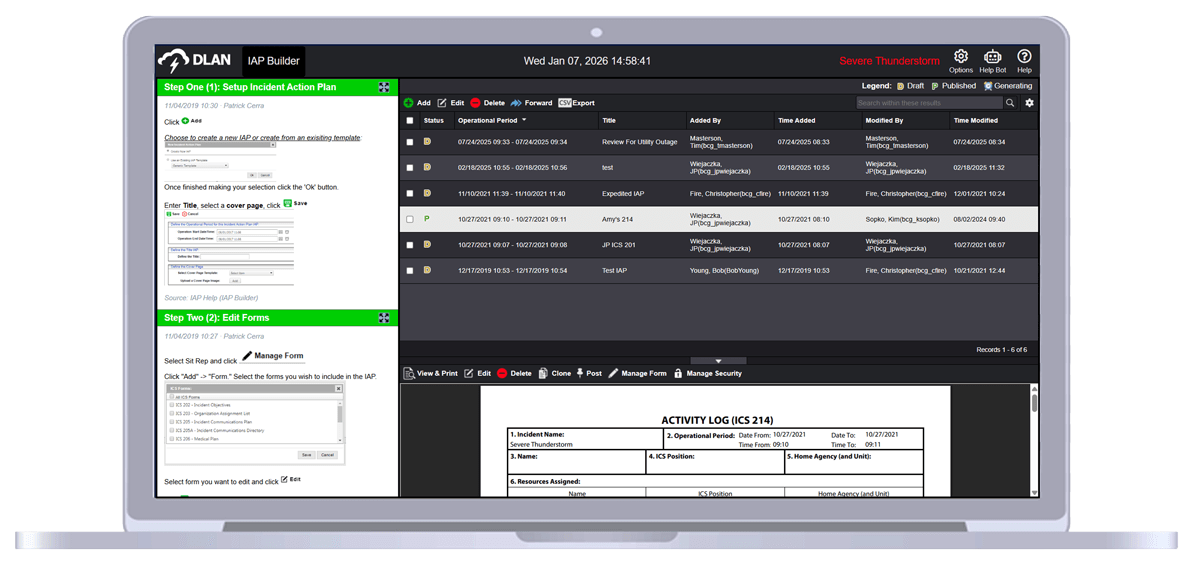Click the form preview vertical scrollbar
Screen dimensions: 1200x571
click(x=1034, y=440)
